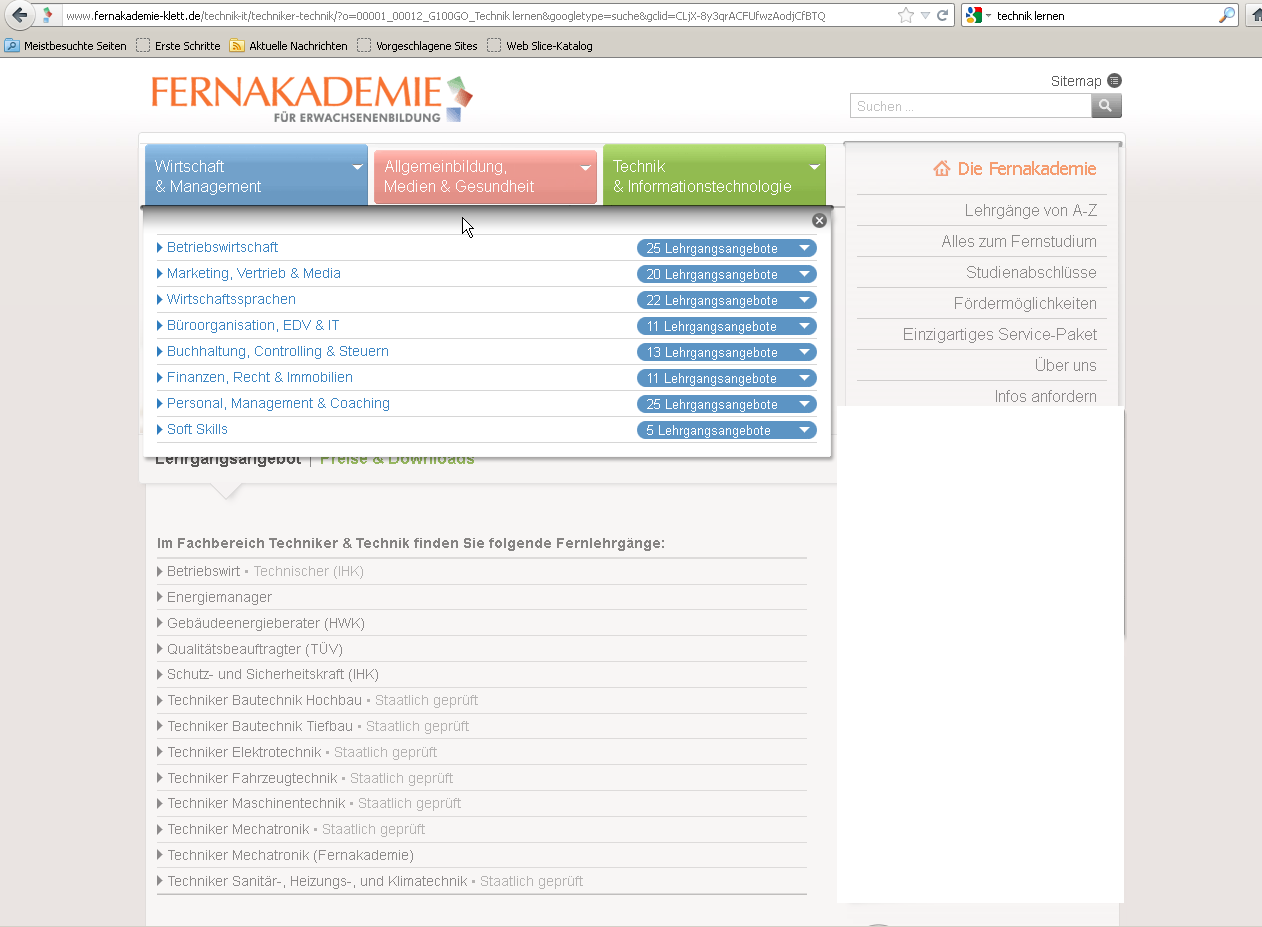This screenshot has height=927, width=1262.
Task: Click the home icon beside Die Fernakademie
Action: click(x=941, y=169)
